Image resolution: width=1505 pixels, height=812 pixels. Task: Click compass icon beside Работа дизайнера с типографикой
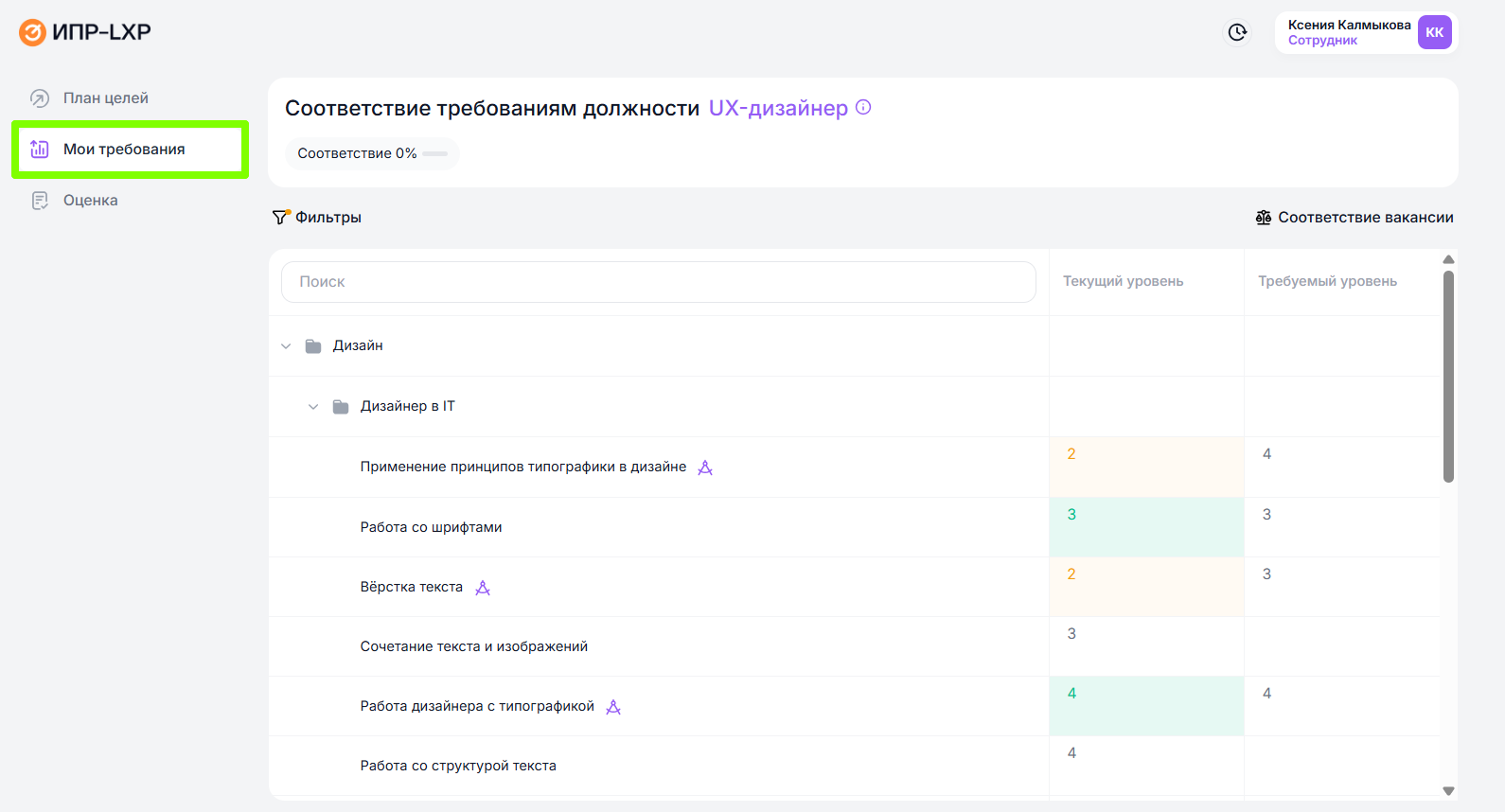tap(613, 707)
